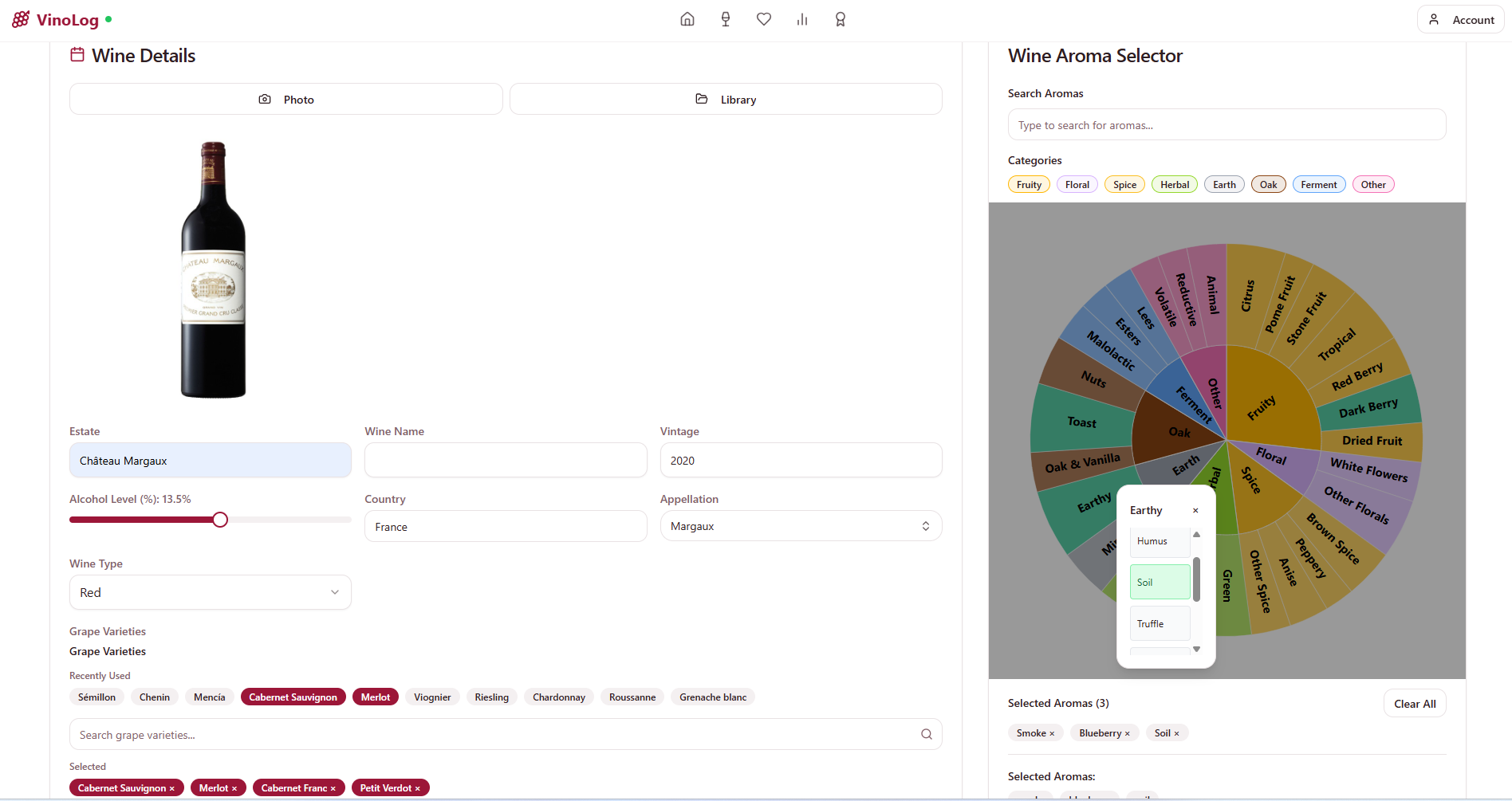Open favorites heart icon in navigation
Viewport: 1512px width, 801px height.
click(x=764, y=19)
